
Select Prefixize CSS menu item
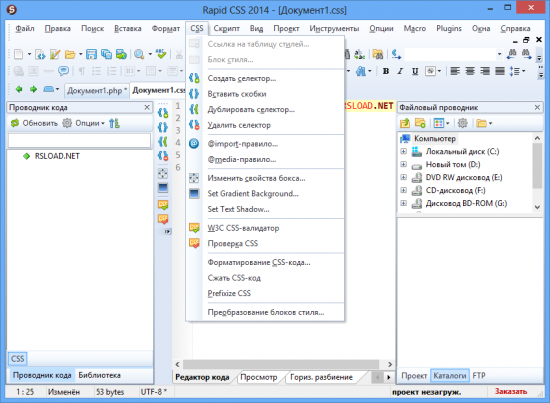[265, 293]
